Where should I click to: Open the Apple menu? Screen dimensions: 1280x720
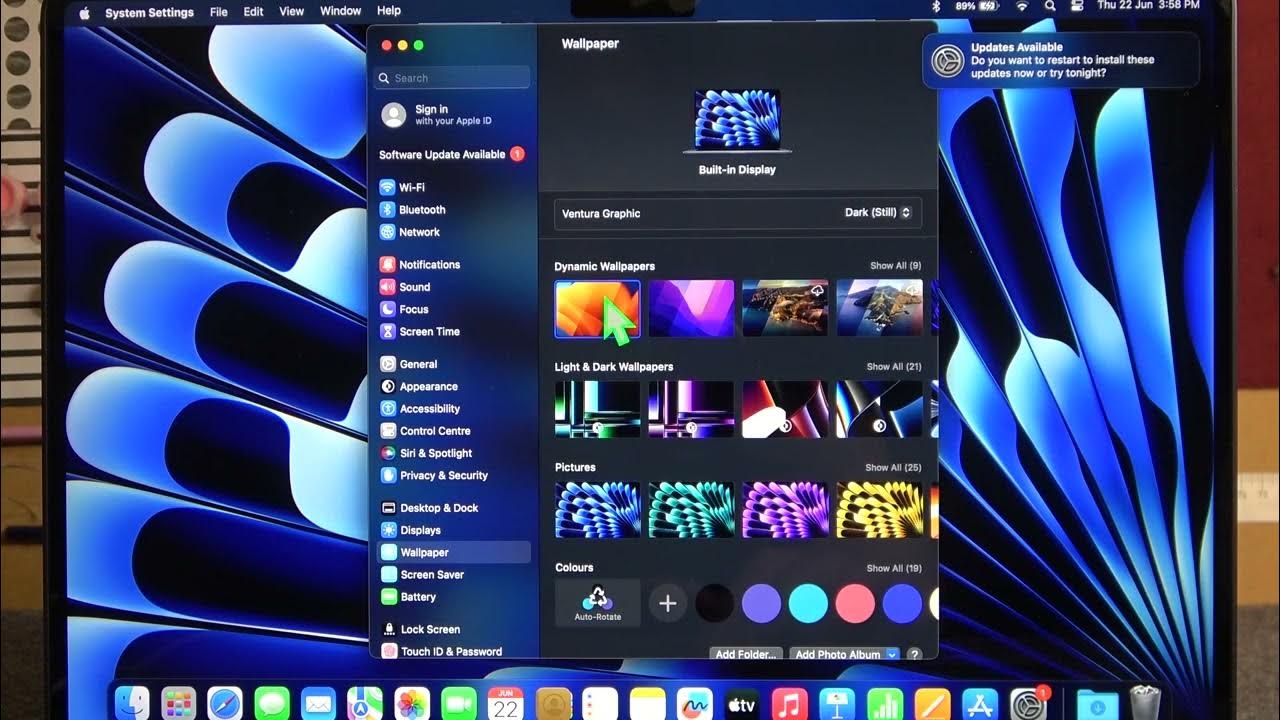84,12
